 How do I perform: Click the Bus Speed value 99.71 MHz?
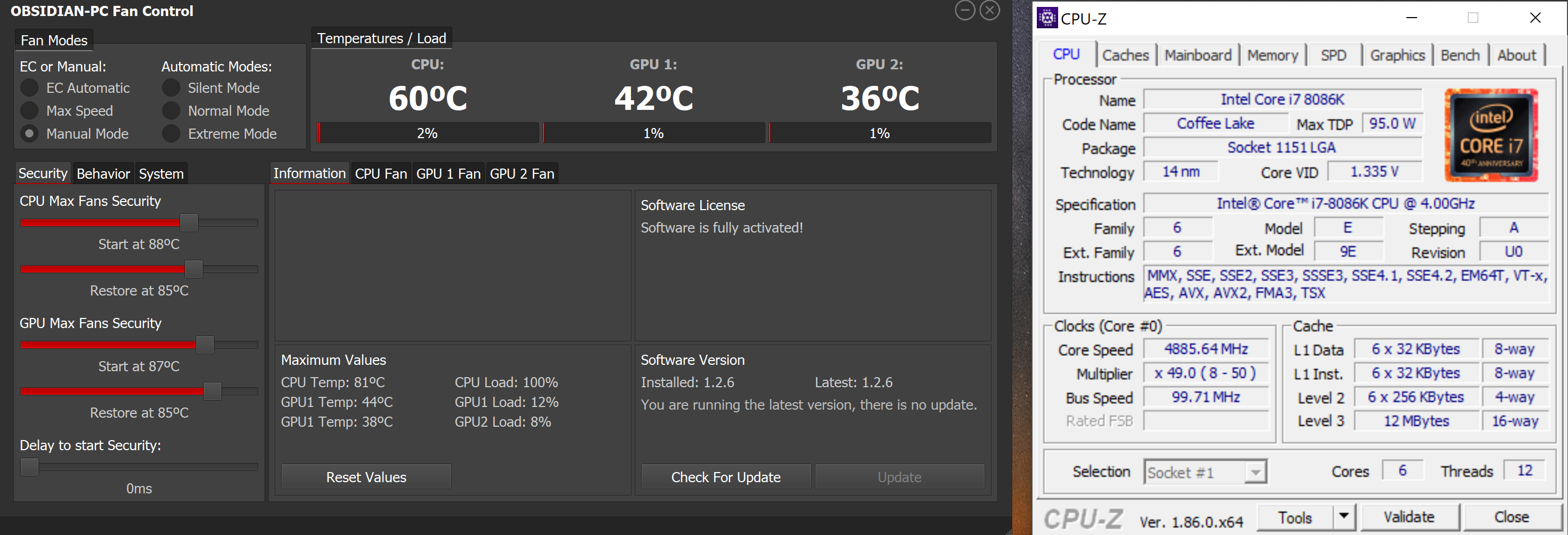pyautogui.click(x=1206, y=397)
